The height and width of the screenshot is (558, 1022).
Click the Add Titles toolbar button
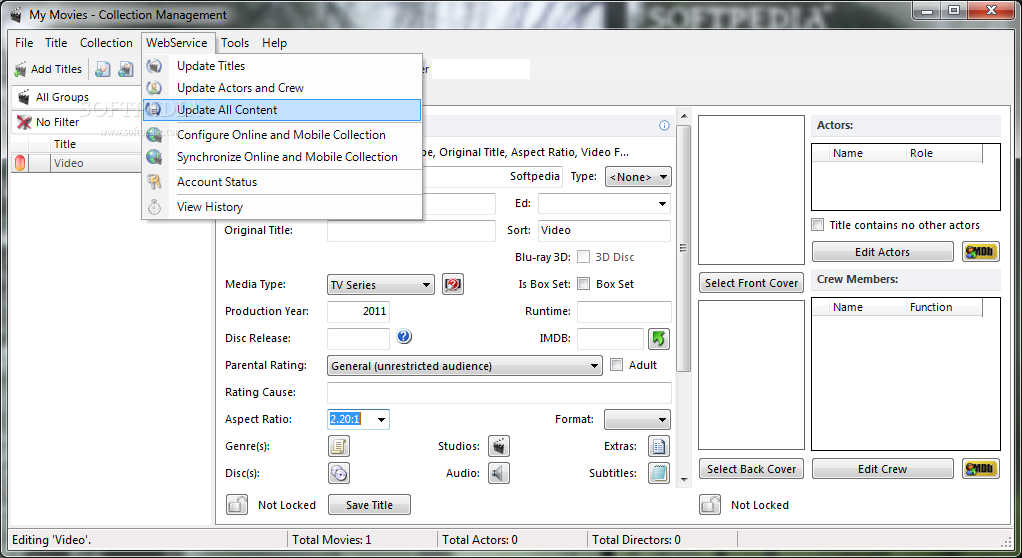tap(49, 68)
